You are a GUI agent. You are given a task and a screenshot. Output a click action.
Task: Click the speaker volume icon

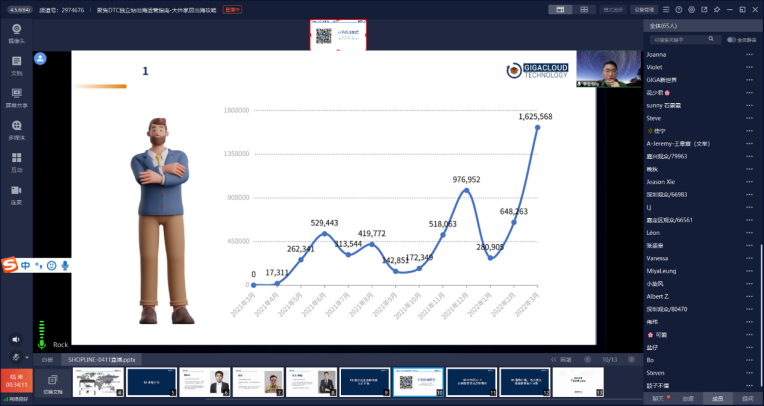click(16, 339)
